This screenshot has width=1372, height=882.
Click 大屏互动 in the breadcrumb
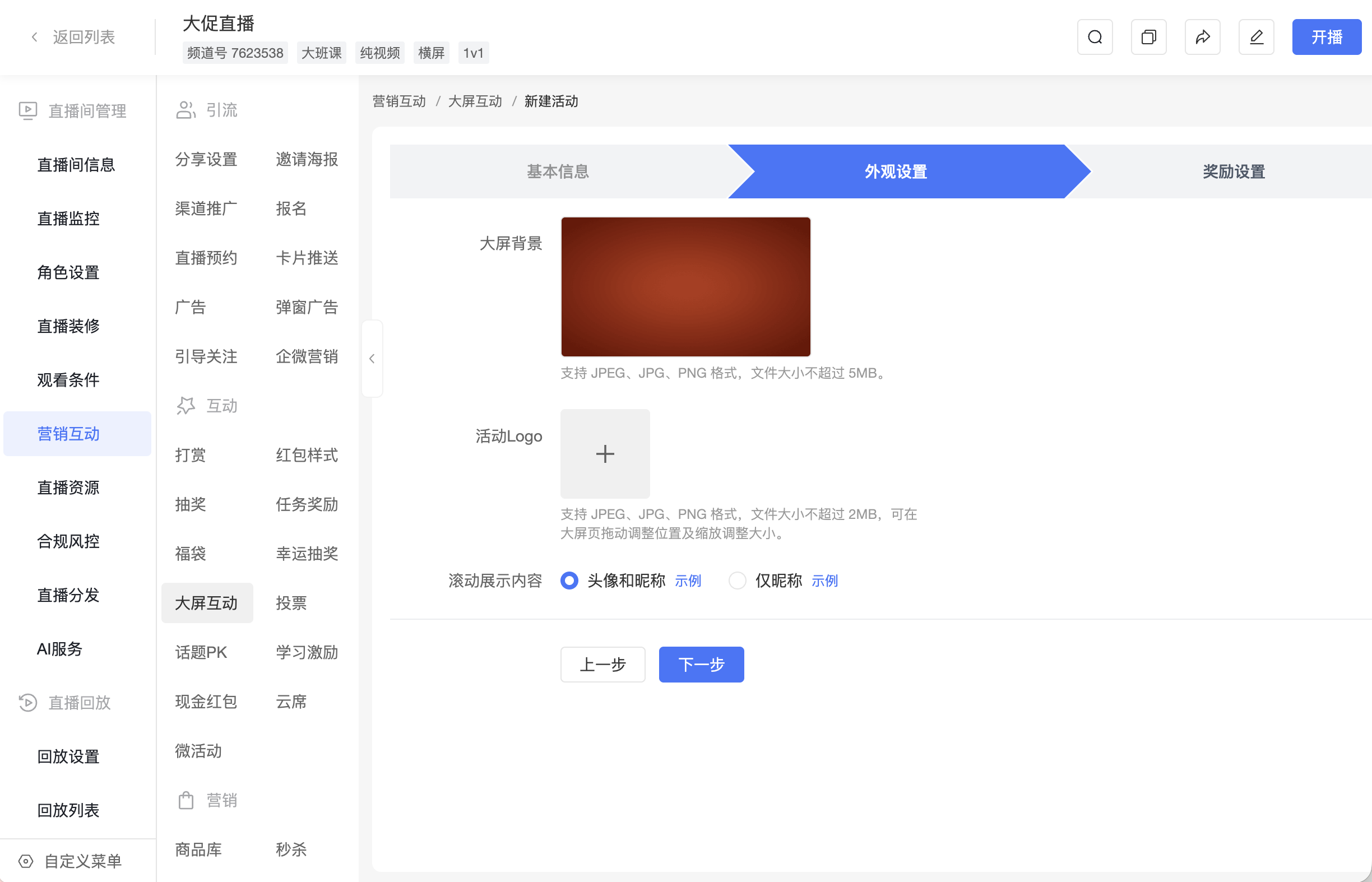pos(475,101)
